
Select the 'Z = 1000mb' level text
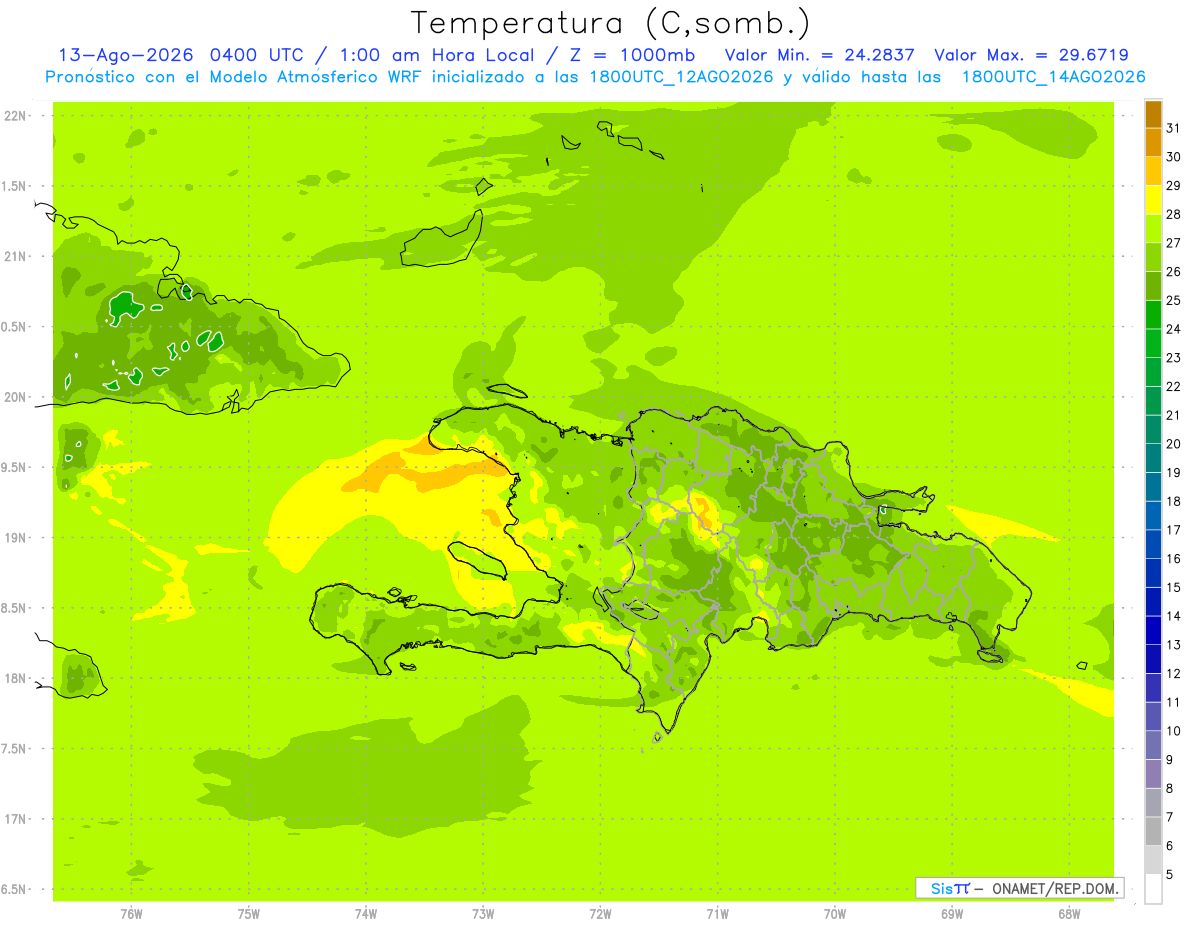[x=632, y=55]
